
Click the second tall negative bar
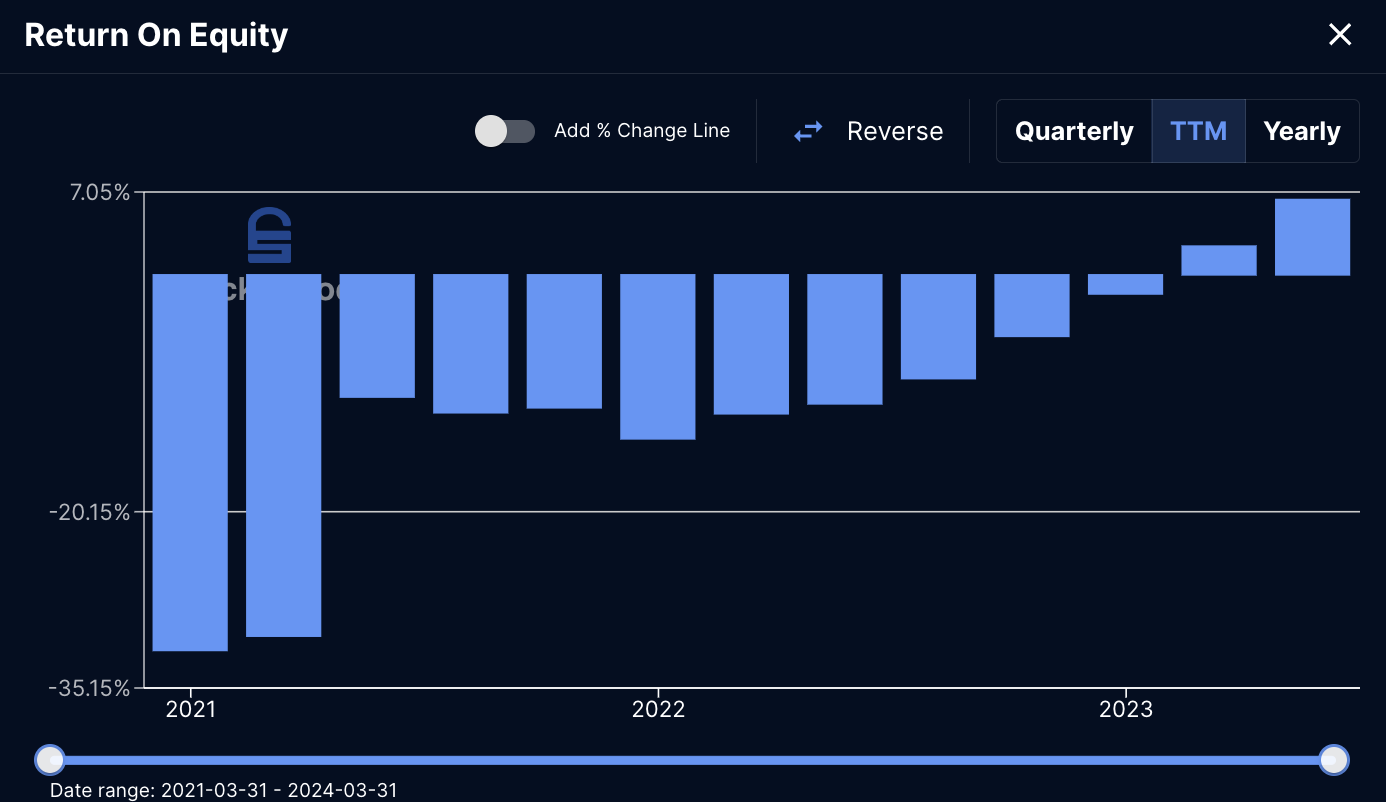click(283, 455)
